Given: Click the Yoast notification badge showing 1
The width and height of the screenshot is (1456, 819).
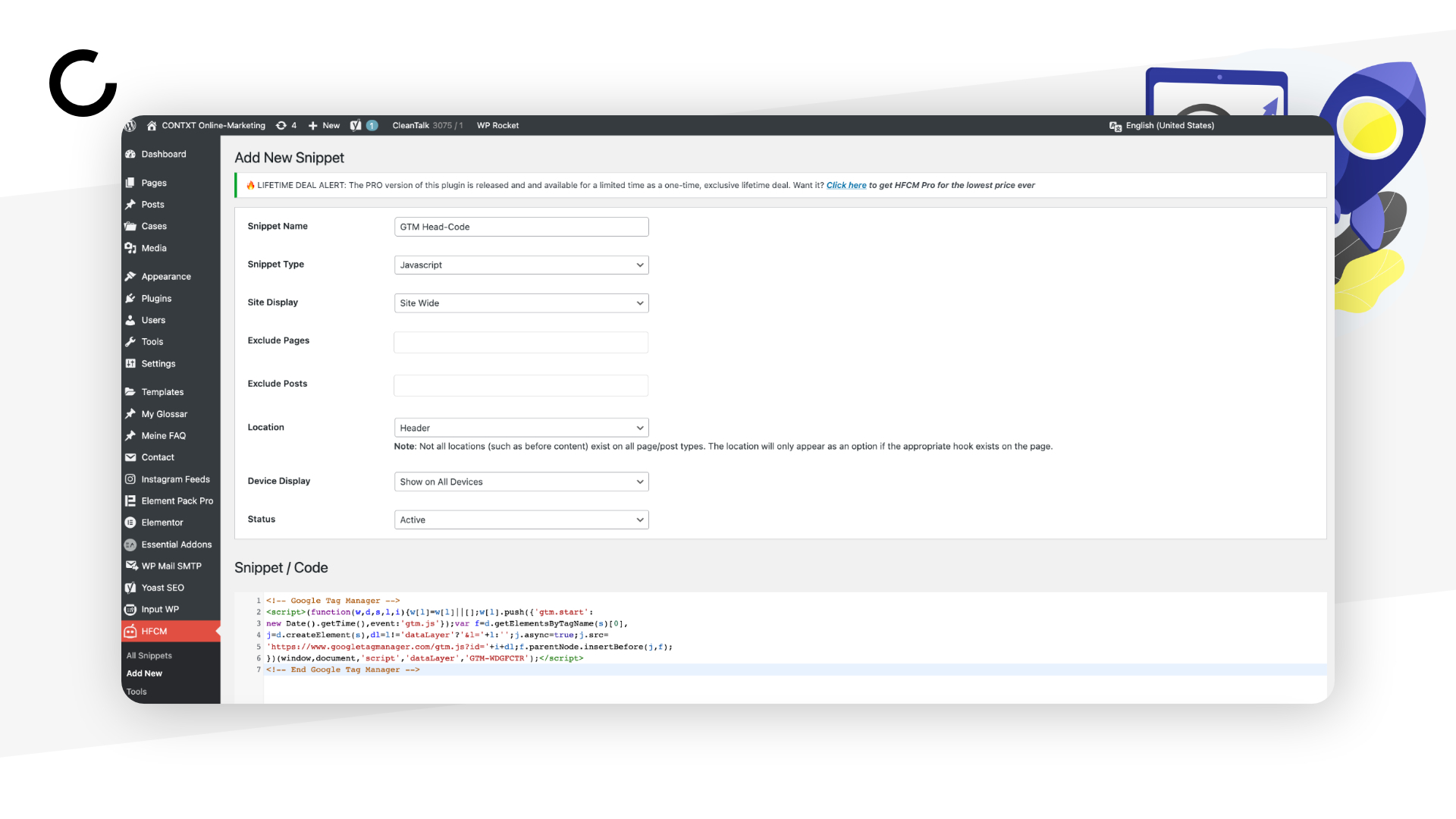Looking at the screenshot, I should pos(372,125).
